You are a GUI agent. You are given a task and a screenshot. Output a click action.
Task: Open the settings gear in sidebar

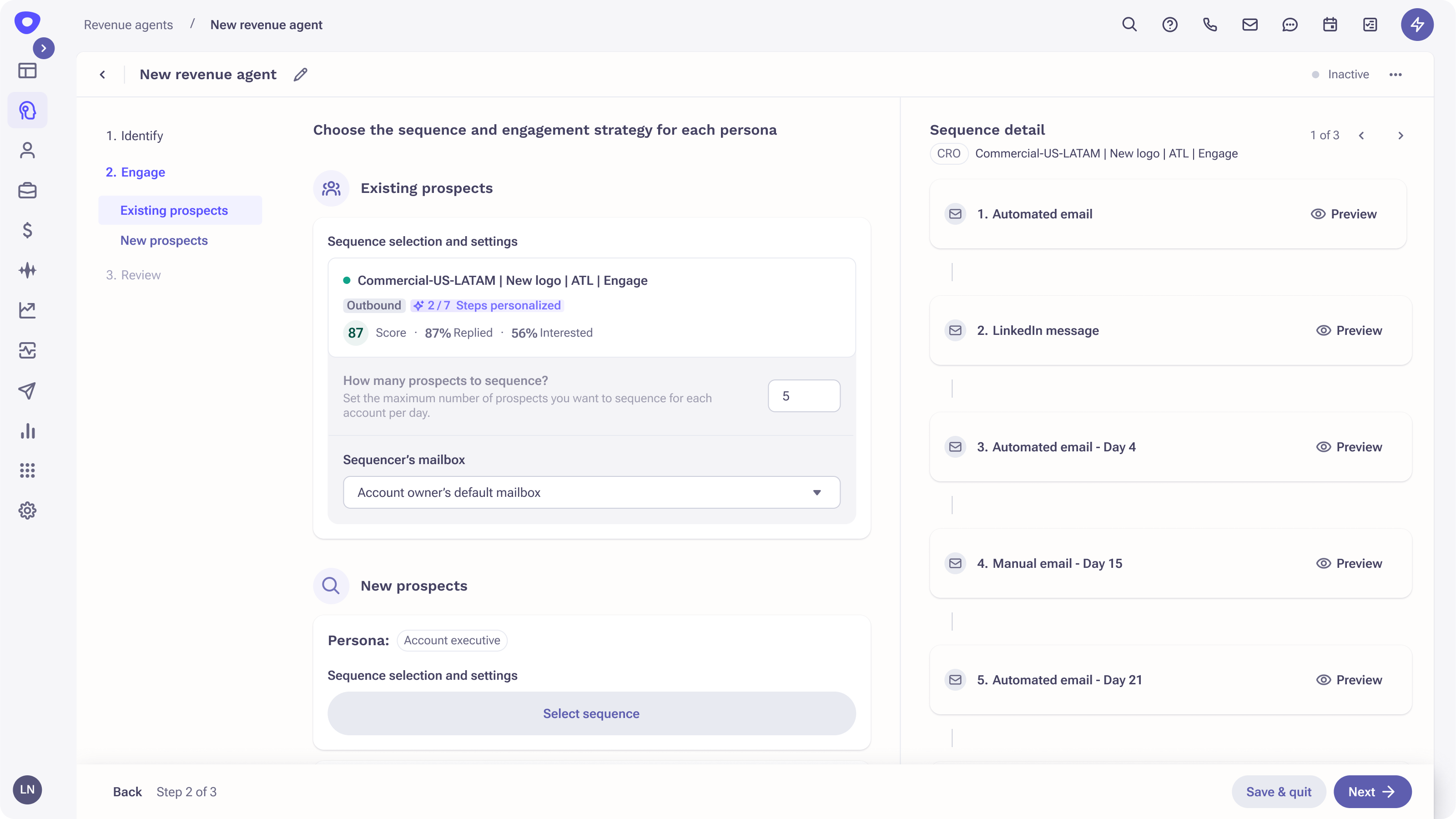pyautogui.click(x=27, y=511)
